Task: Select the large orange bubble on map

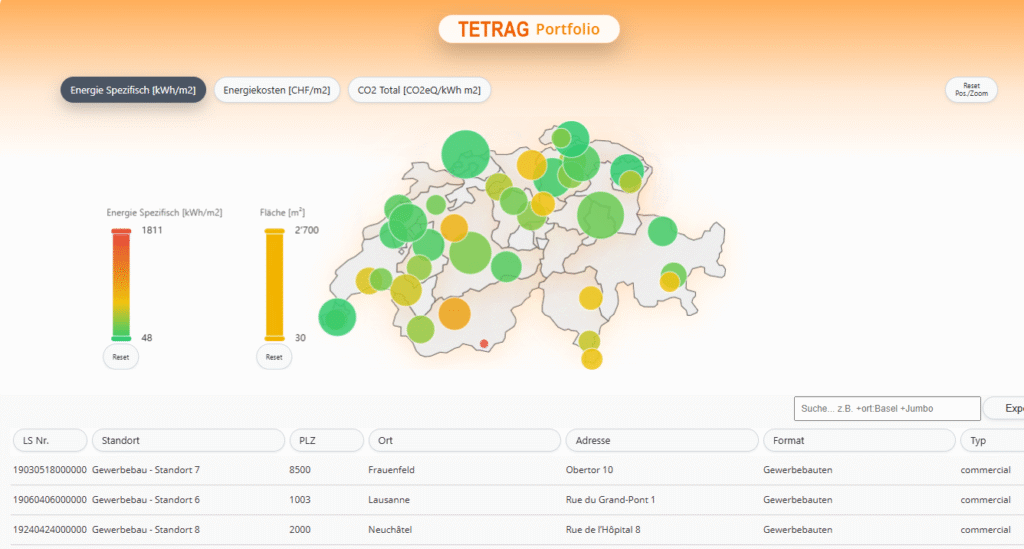Action: coord(454,313)
